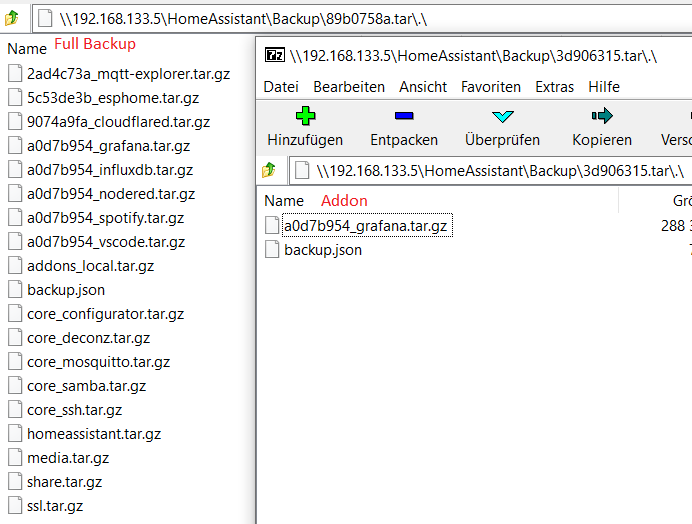Select homeassistant.tar.gz in the full backup list
Viewport: 692px width, 524px height.
[93, 434]
